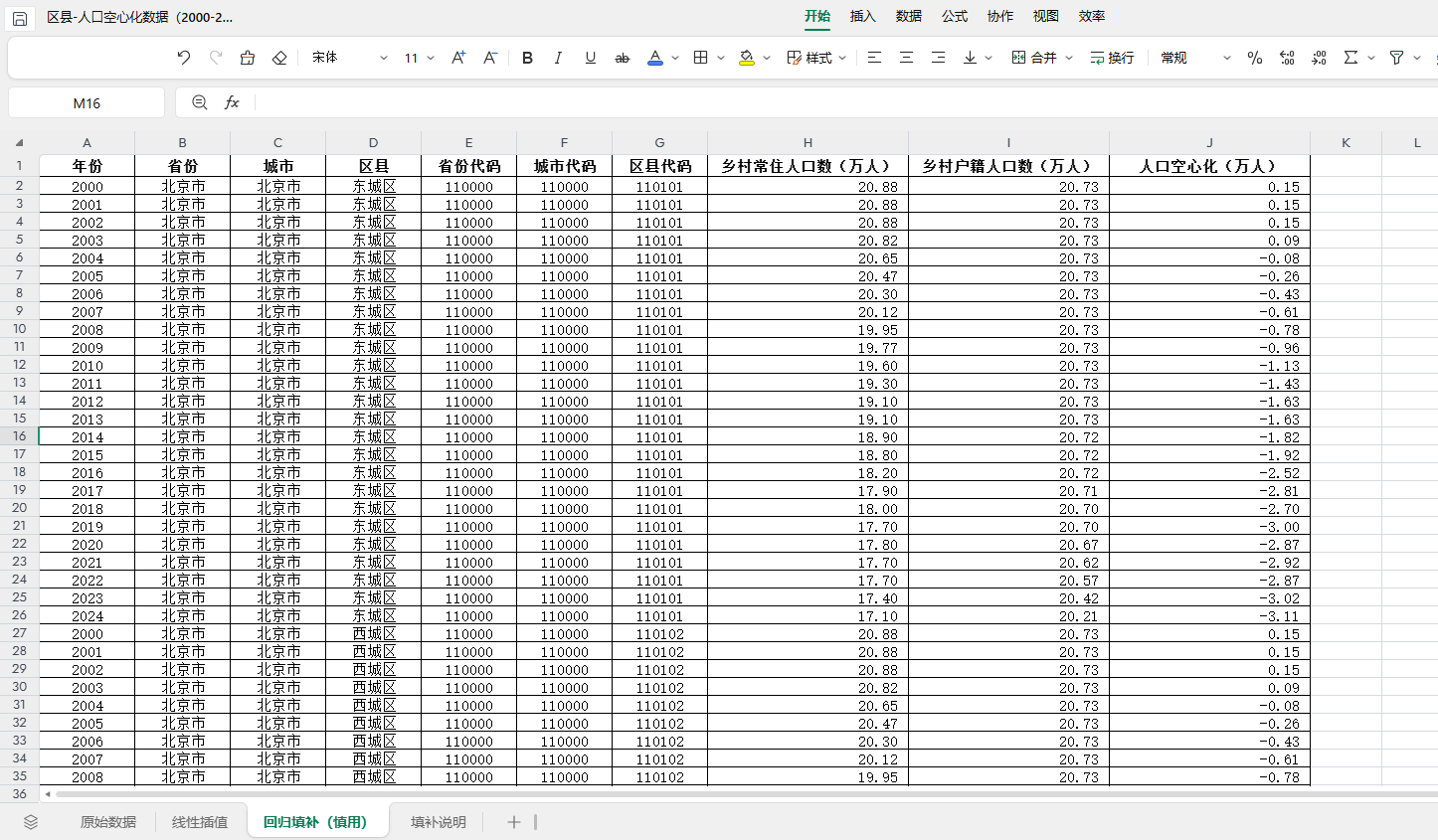
Task: Open the font color swatch
Action: (x=653, y=58)
